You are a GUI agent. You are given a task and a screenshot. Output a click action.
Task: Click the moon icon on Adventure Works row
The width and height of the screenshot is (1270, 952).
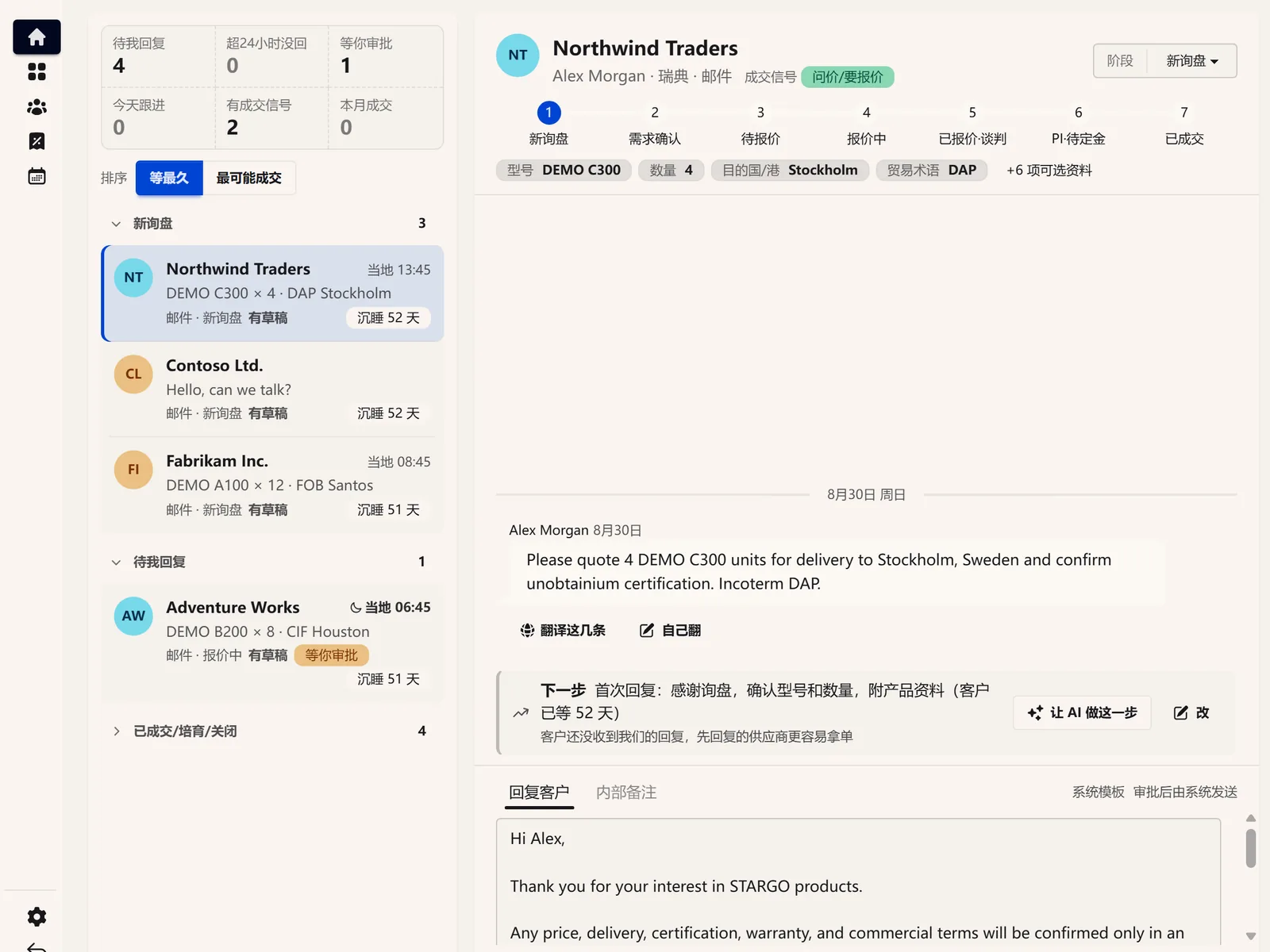[x=356, y=608]
